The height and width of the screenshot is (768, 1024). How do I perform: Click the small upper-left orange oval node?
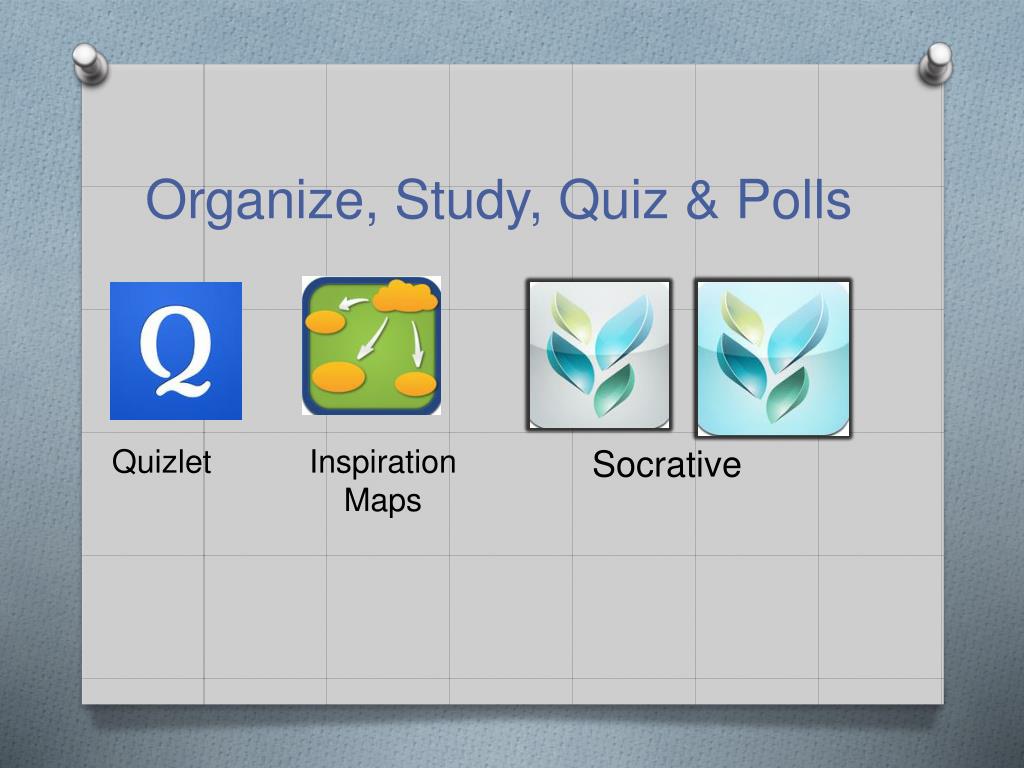(x=325, y=321)
